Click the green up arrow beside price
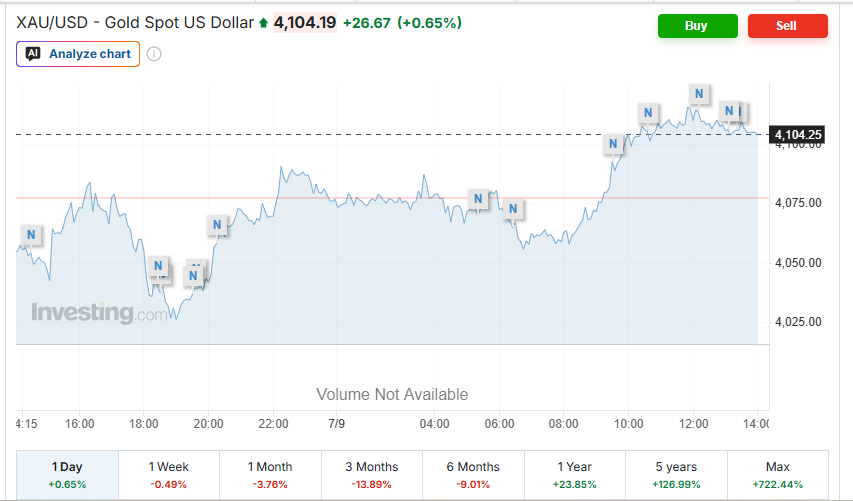 263,23
